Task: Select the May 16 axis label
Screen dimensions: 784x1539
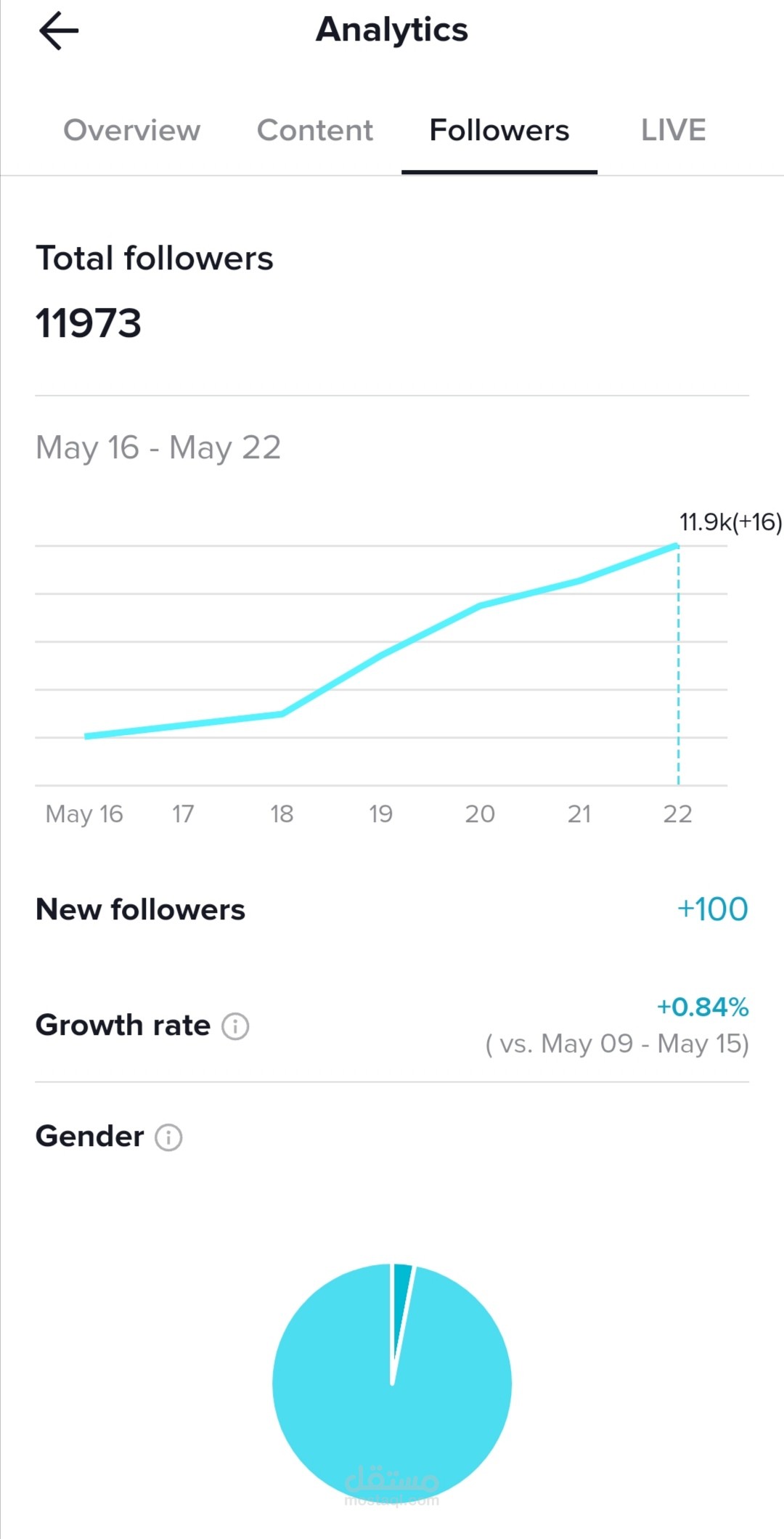Action: coord(84,814)
